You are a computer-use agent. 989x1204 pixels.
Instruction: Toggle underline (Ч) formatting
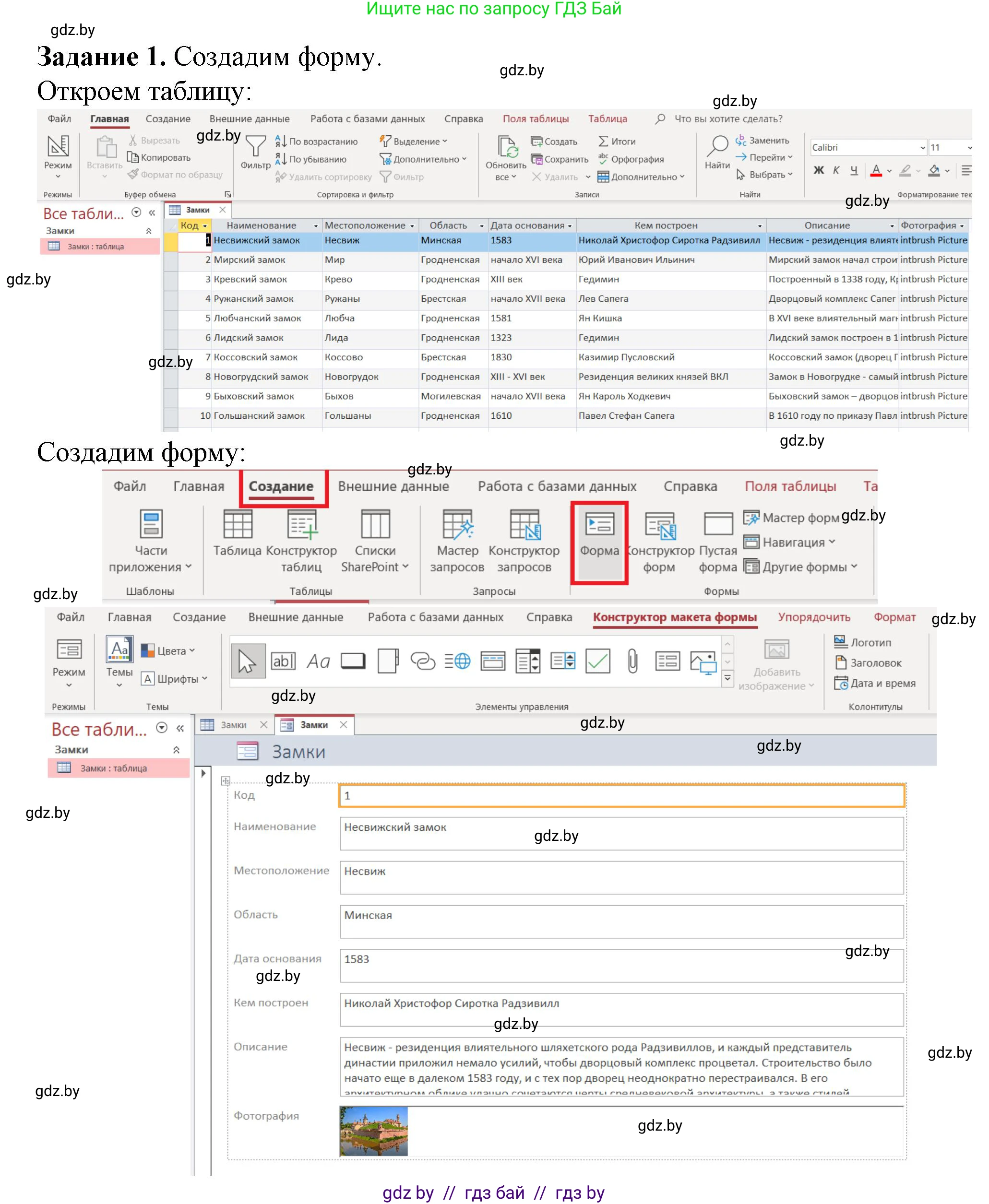[x=853, y=170]
